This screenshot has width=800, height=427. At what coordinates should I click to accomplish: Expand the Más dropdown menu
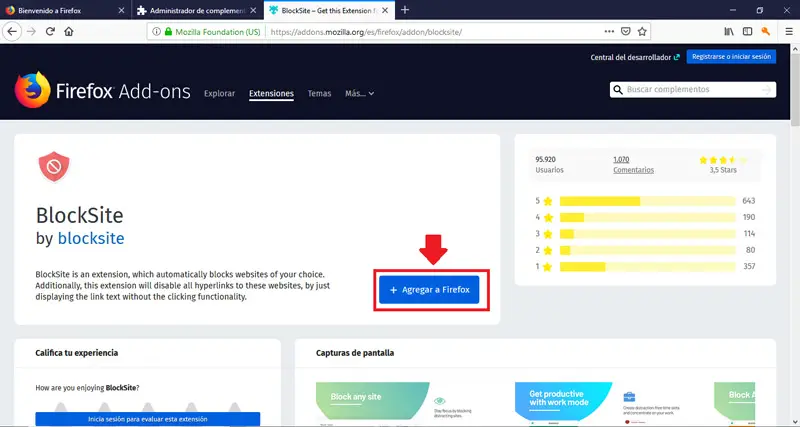(x=360, y=93)
